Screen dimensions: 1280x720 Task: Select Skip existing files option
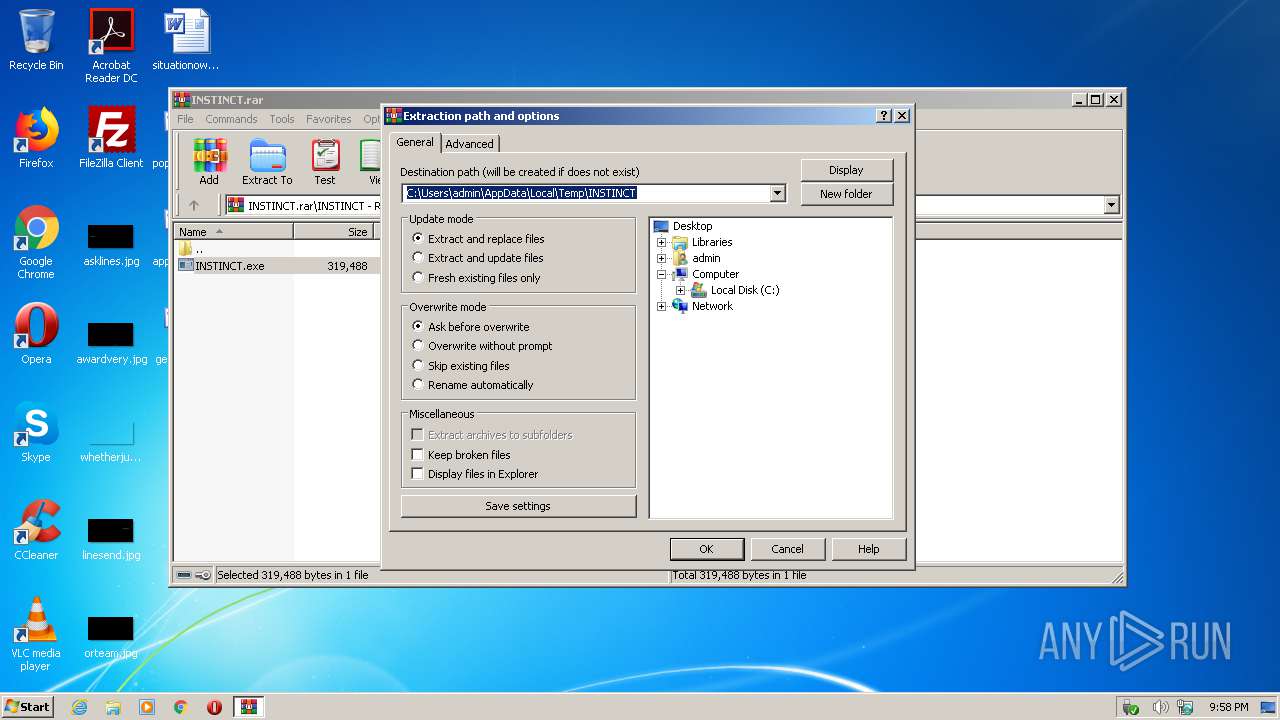pos(461,366)
